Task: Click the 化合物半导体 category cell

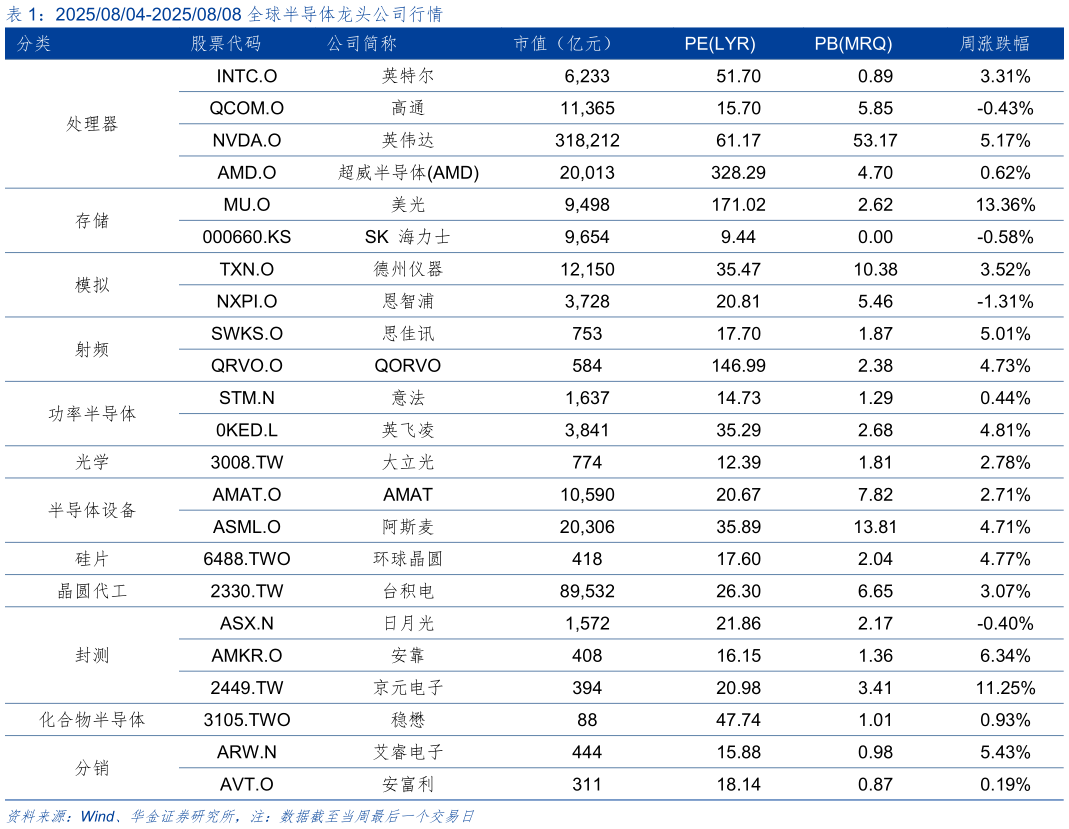Action: pyautogui.click(x=92, y=720)
